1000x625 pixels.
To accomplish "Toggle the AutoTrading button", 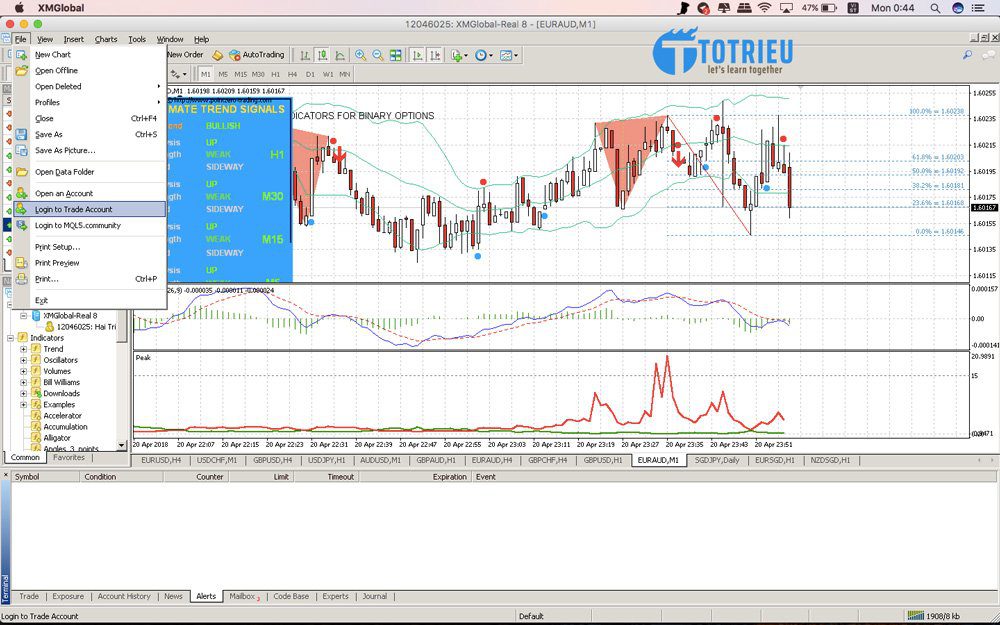I will point(257,55).
